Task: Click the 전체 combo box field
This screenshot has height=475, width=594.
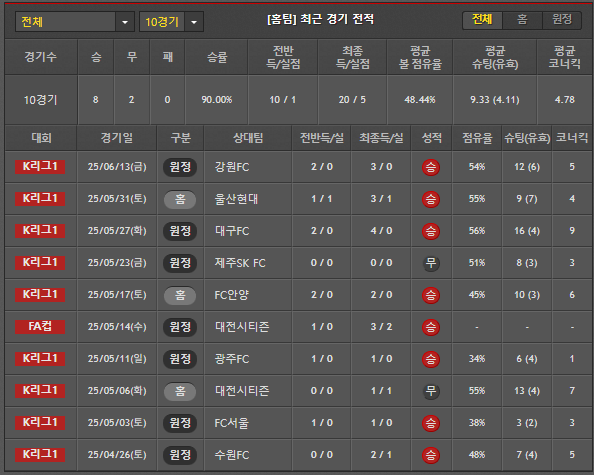Action: tap(75, 22)
